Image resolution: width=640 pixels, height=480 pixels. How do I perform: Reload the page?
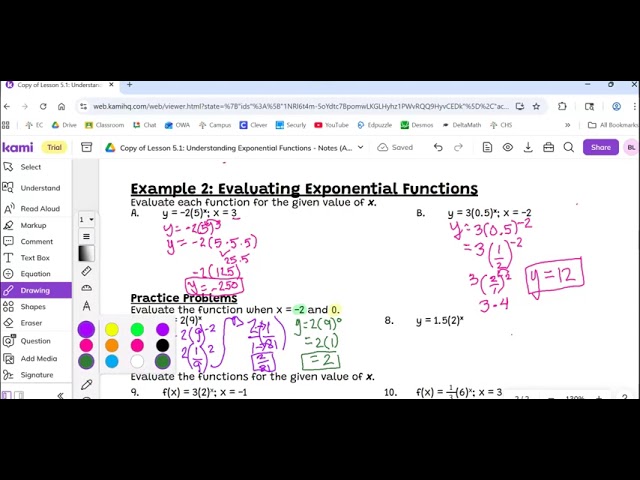pyautogui.click(x=43, y=107)
